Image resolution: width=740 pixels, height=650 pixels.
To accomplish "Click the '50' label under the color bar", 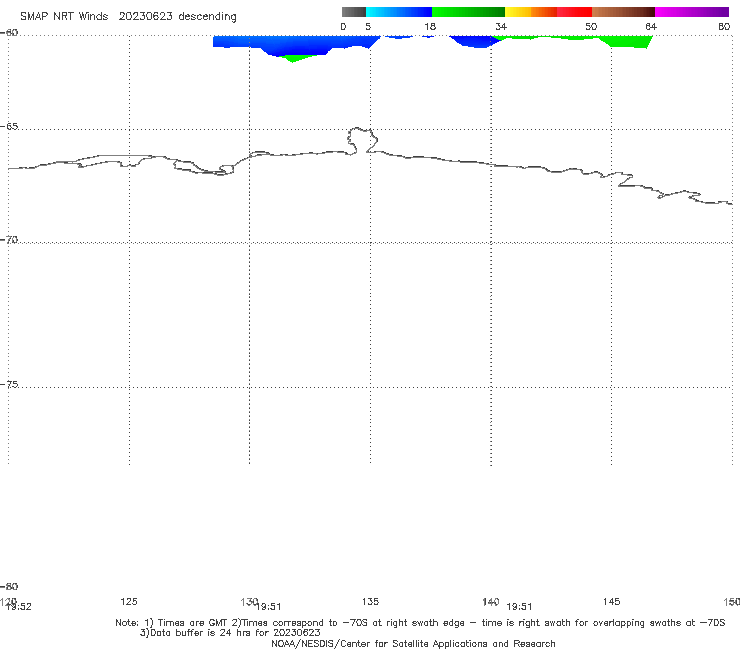I will click(x=591, y=27).
